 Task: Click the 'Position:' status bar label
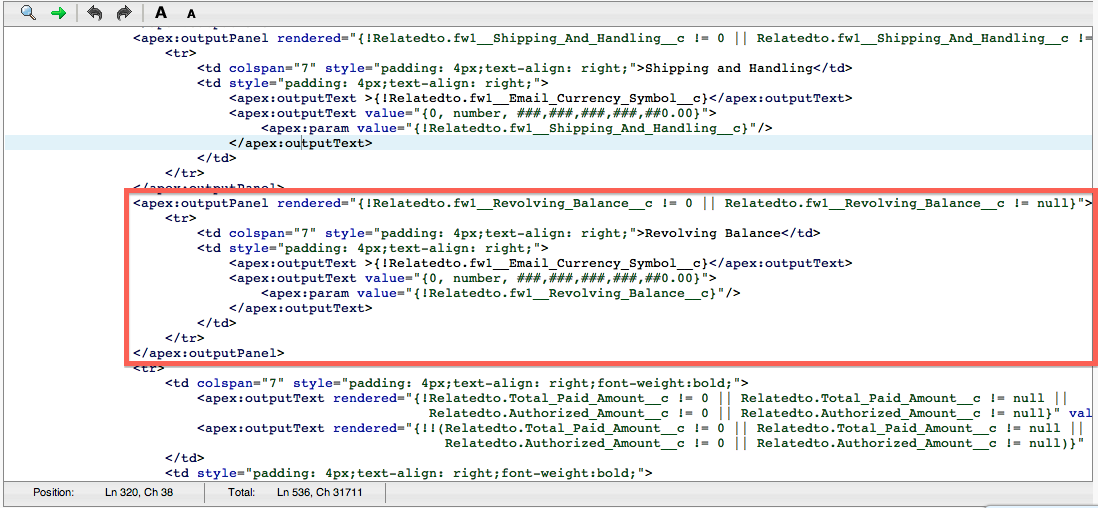pyautogui.click(x=53, y=493)
